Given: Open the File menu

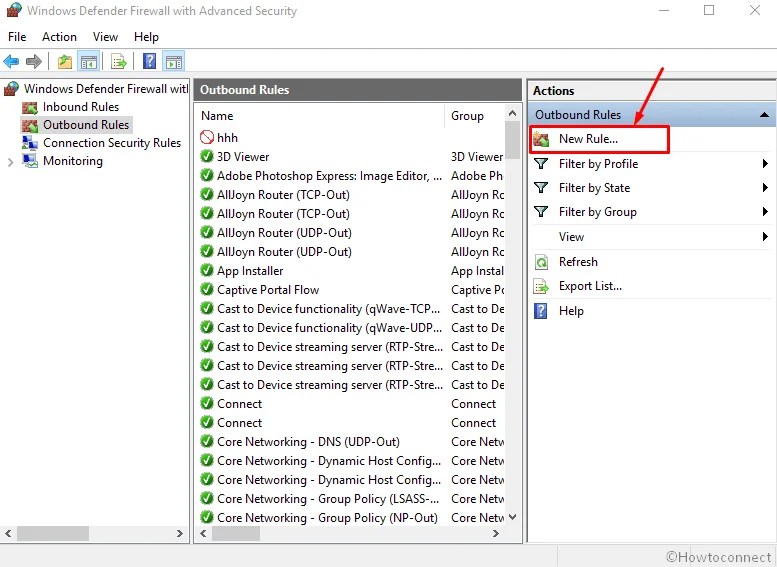Looking at the screenshot, I should click(17, 37).
